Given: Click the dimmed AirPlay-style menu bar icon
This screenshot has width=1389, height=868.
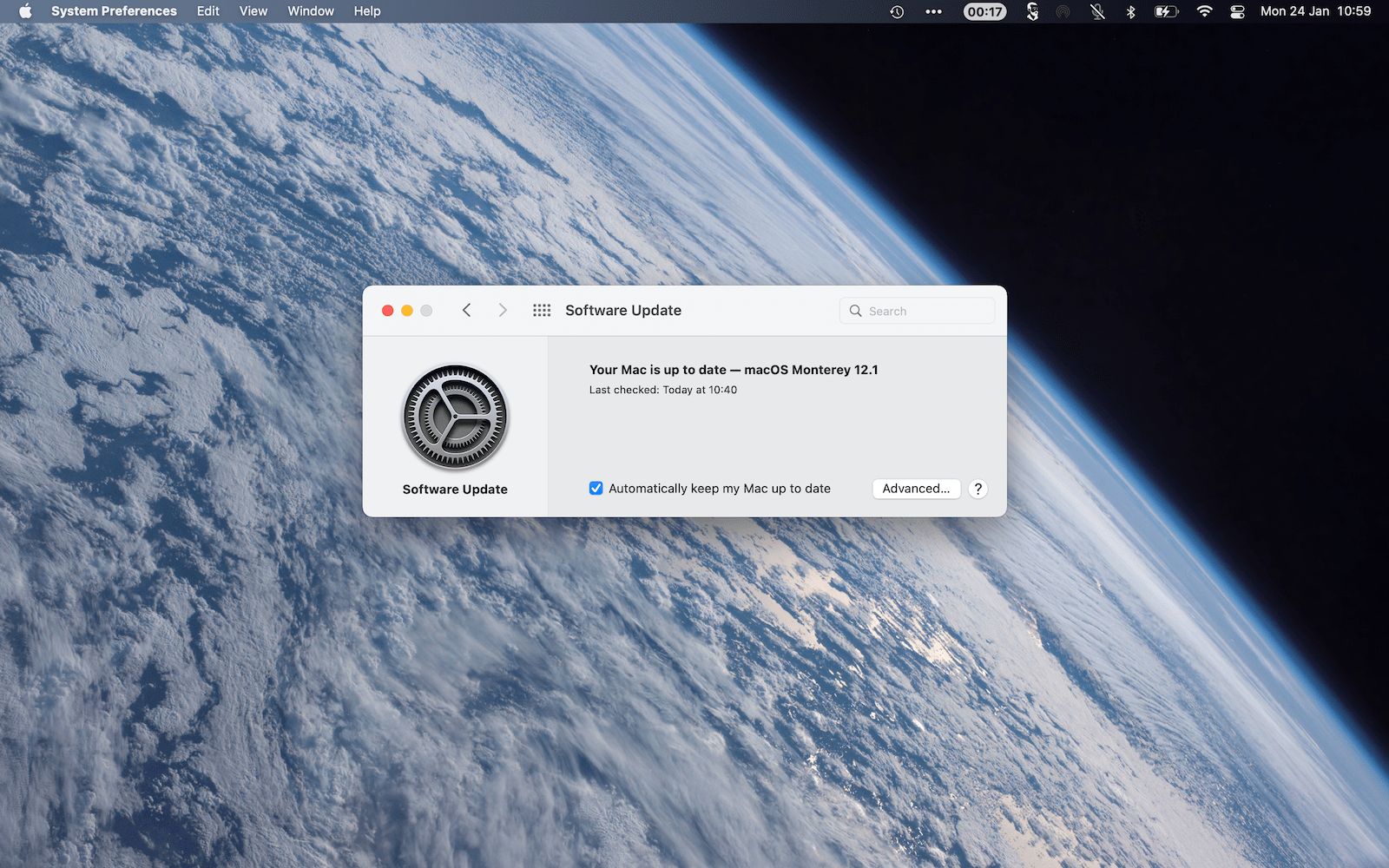Looking at the screenshot, I should [x=1063, y=11].
